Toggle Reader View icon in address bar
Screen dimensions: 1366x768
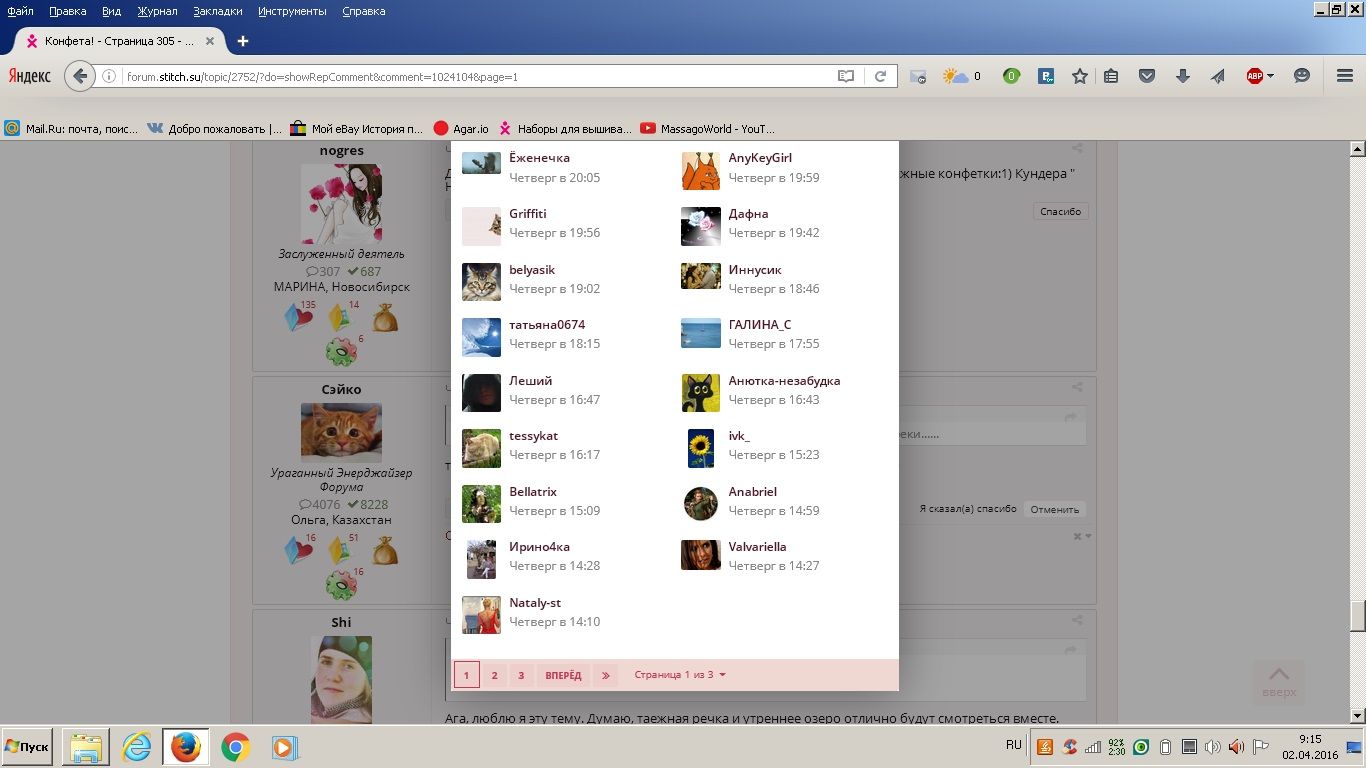(846, 76)
